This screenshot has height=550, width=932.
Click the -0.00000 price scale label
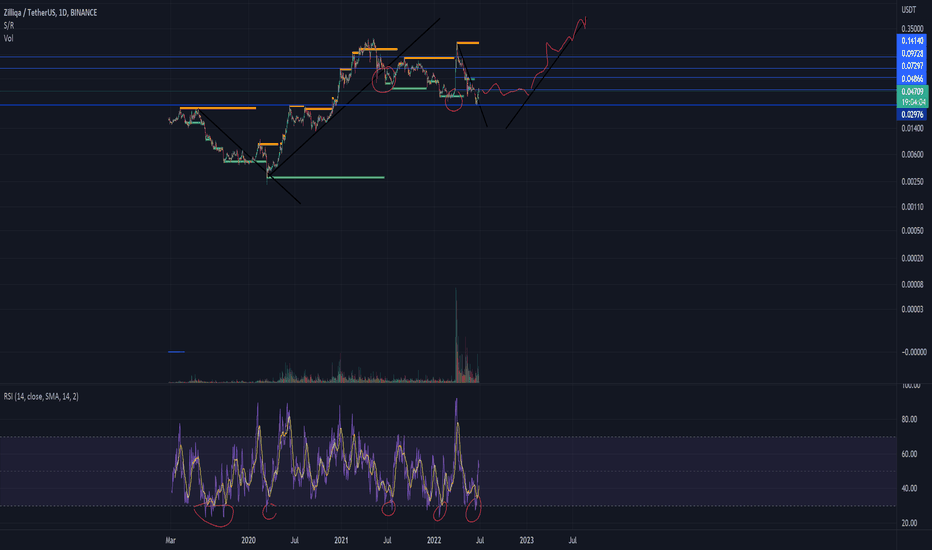pyautogui.click(x=914, y=352)
